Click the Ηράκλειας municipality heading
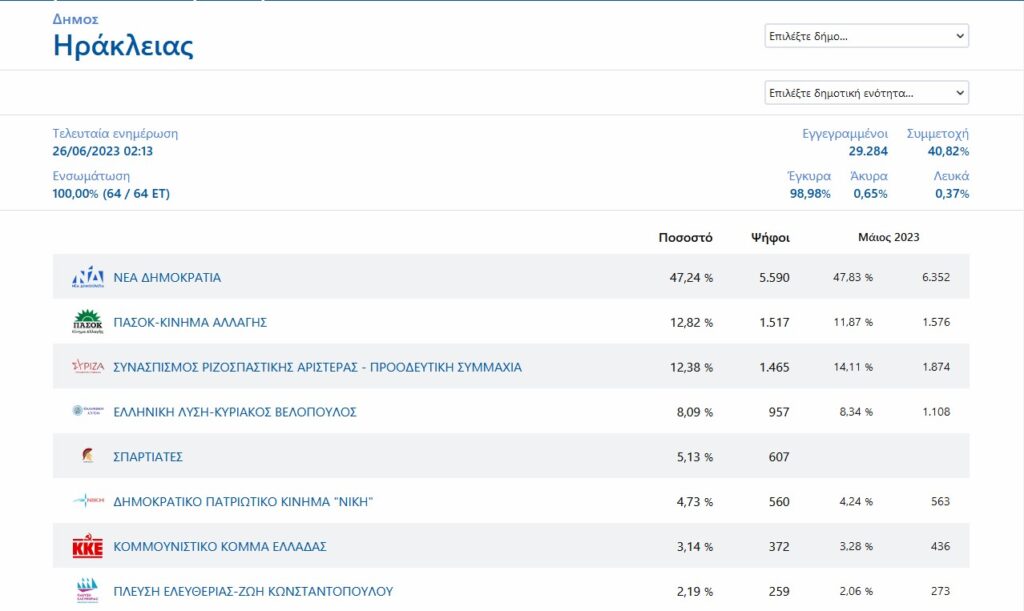Screen dimensions: 1024x611 pos(123,46)
